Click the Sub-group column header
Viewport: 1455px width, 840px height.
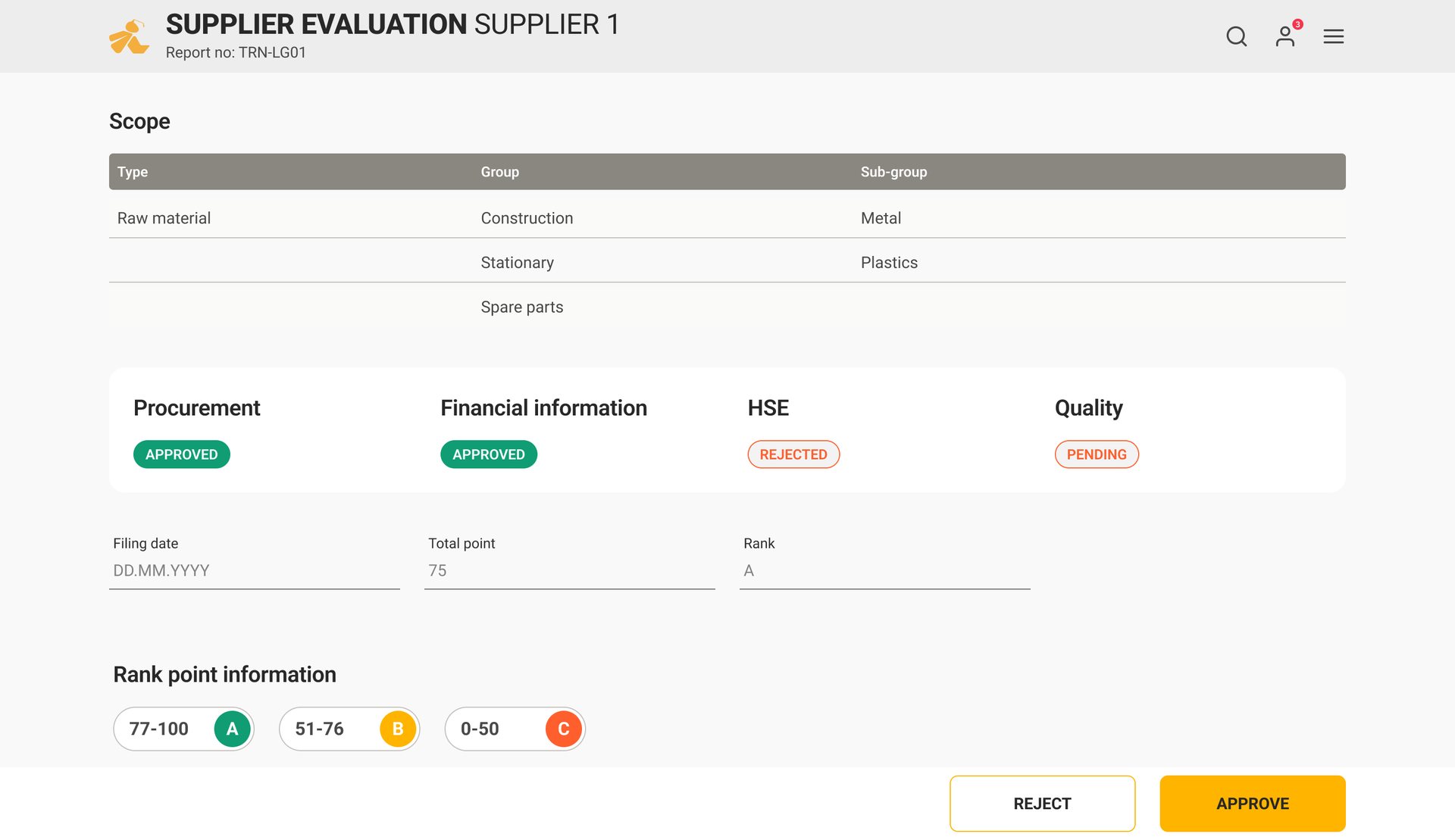click(x=893, y=172)
